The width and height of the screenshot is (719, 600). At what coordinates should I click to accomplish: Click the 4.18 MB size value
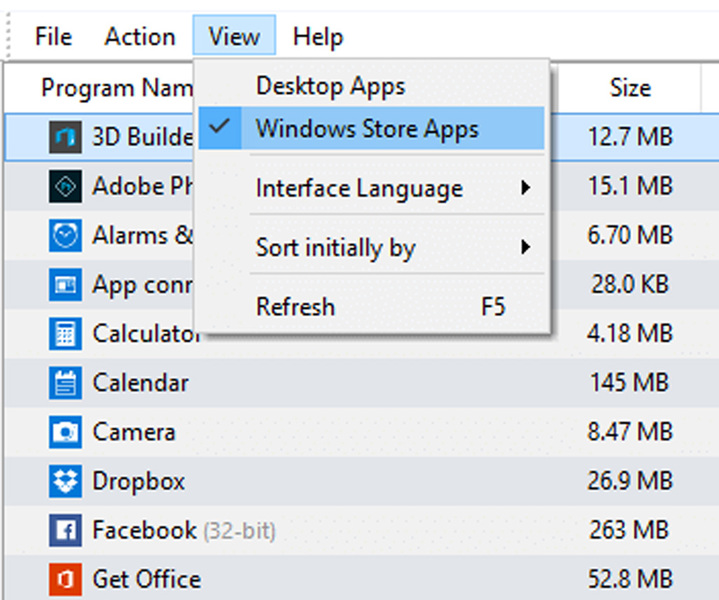pyautogui.click(x=630, y=333)
